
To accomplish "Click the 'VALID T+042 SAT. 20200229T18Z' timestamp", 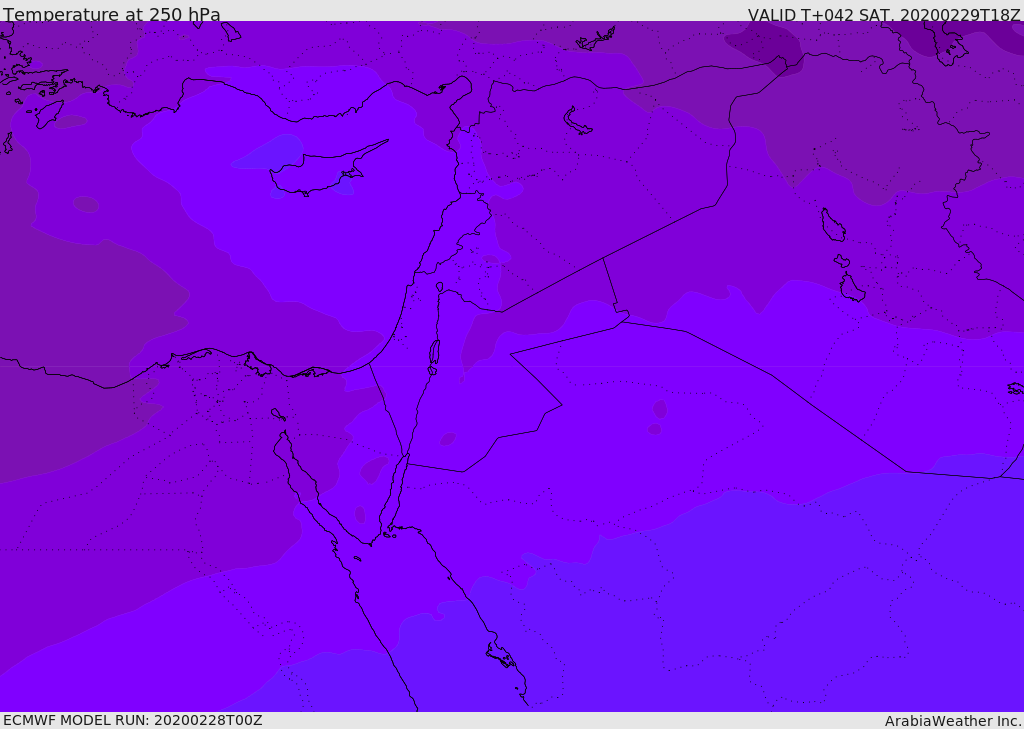I will pyautogui.click(x=884, y=14).
